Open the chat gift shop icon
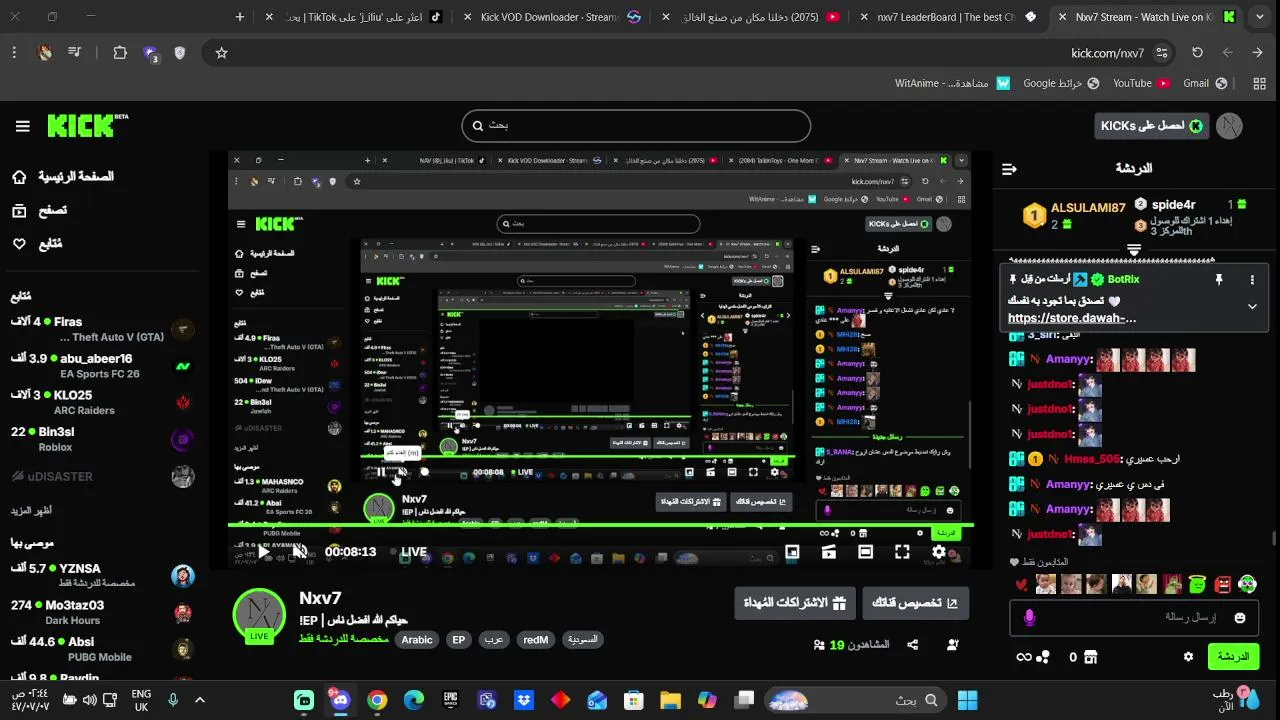This screenshot has width=1280, height=720. 1090,657
